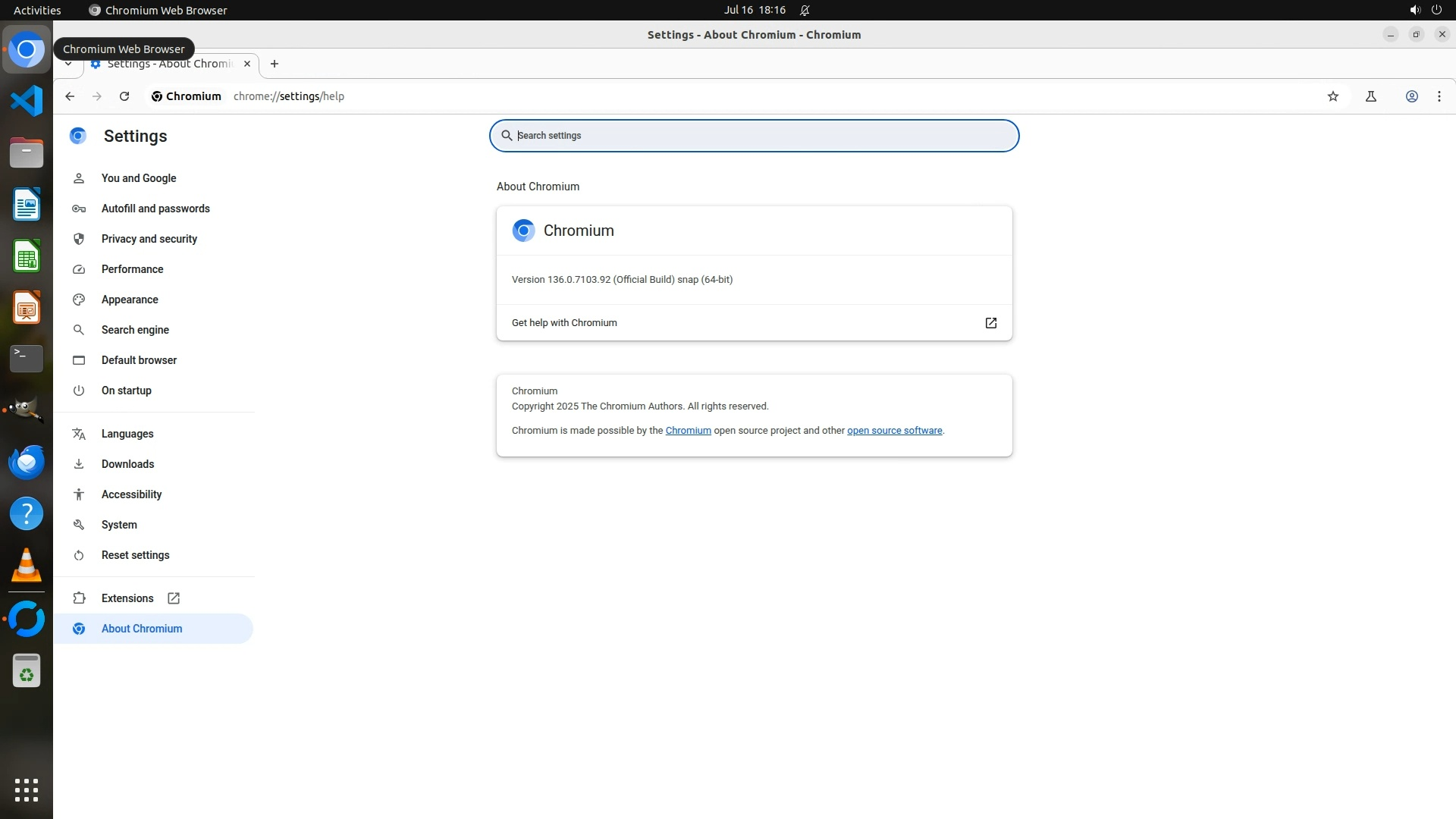The image size is (1456, 819).
Task: Open the three-dot Chromium menu
Action: click(x=1439, y=96)
